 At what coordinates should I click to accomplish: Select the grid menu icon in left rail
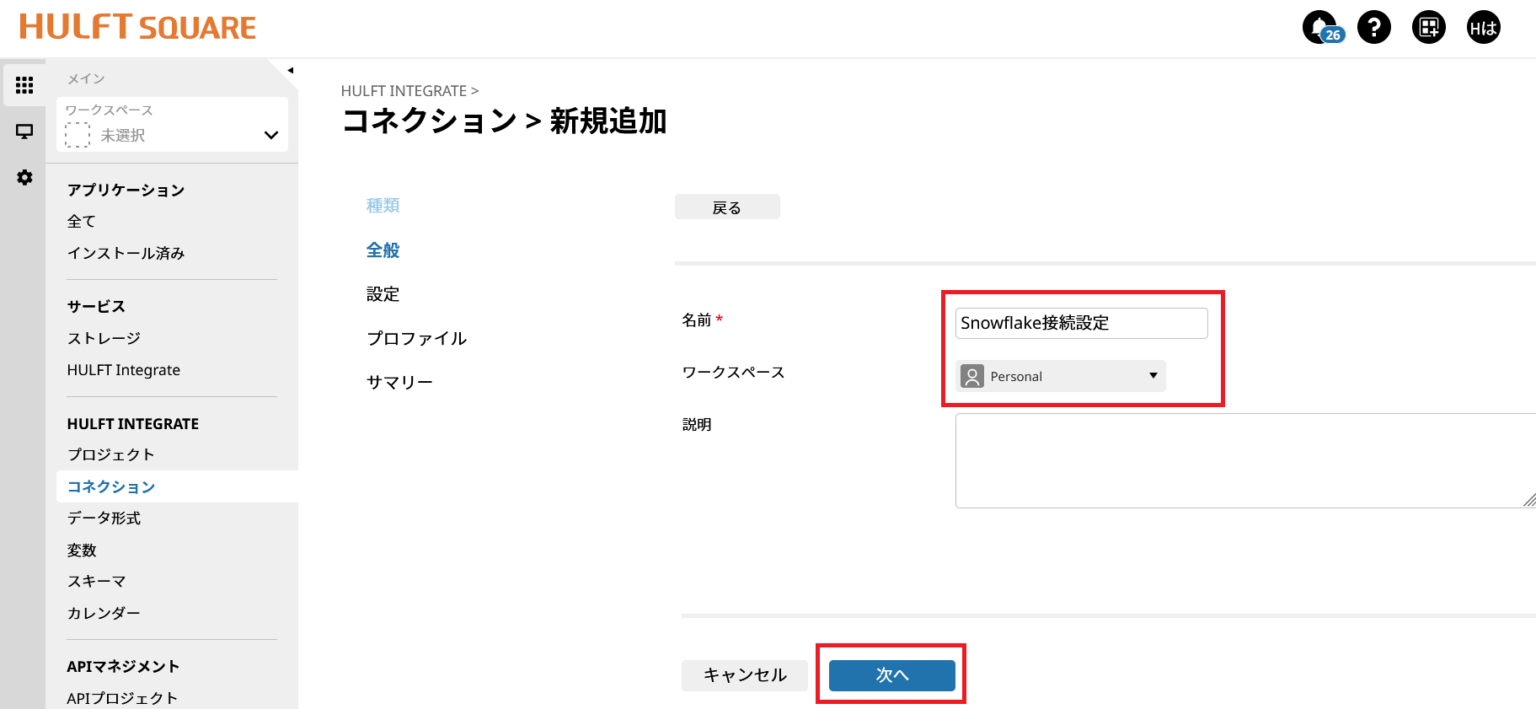click(x=24, y=84)
